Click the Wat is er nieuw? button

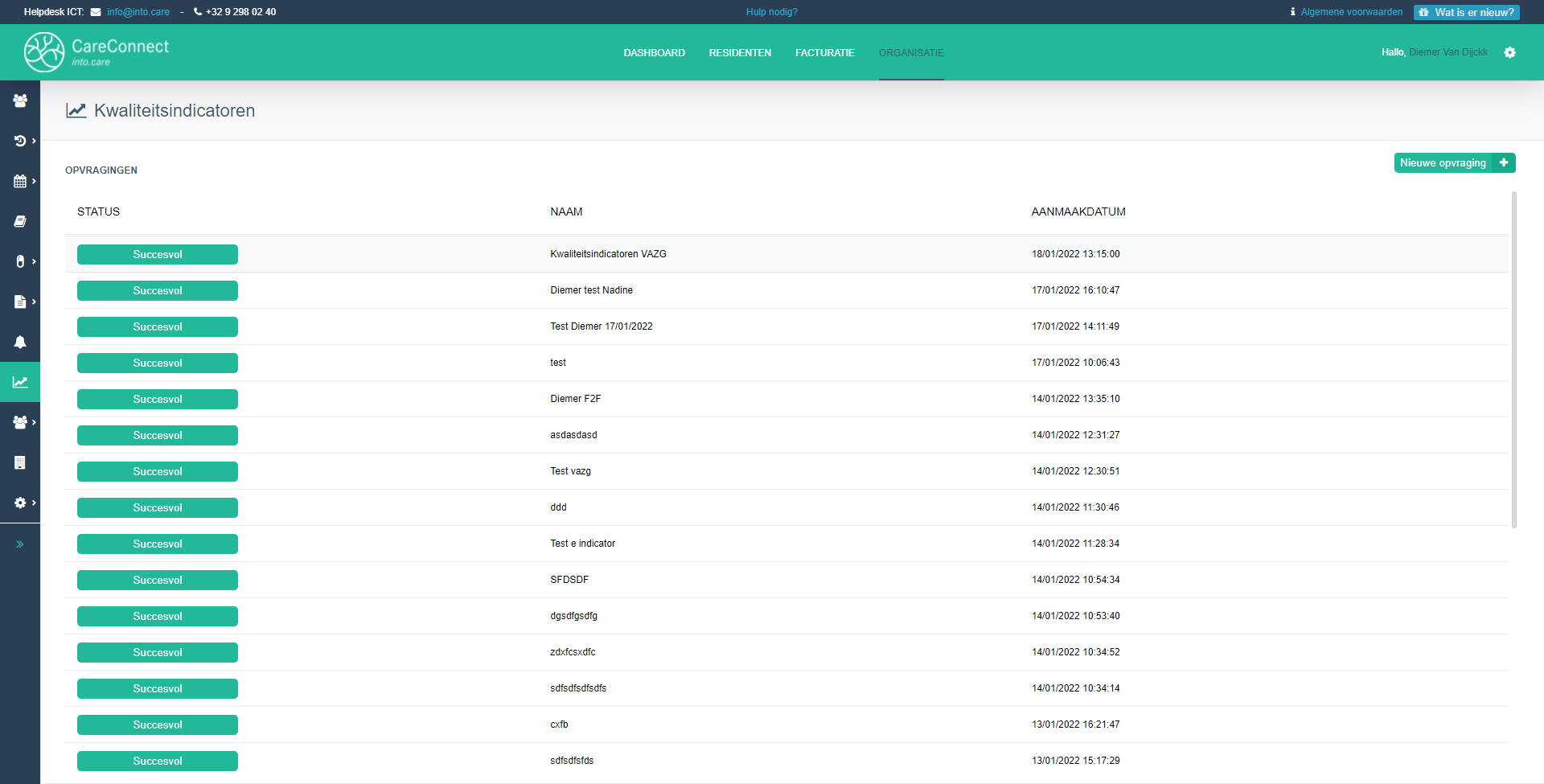[1467, 12]
